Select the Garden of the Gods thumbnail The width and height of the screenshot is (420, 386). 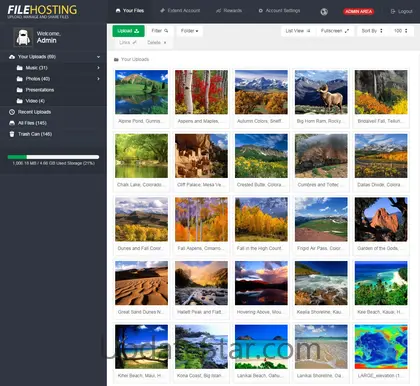pyautogui.click(x=381, y=219)
